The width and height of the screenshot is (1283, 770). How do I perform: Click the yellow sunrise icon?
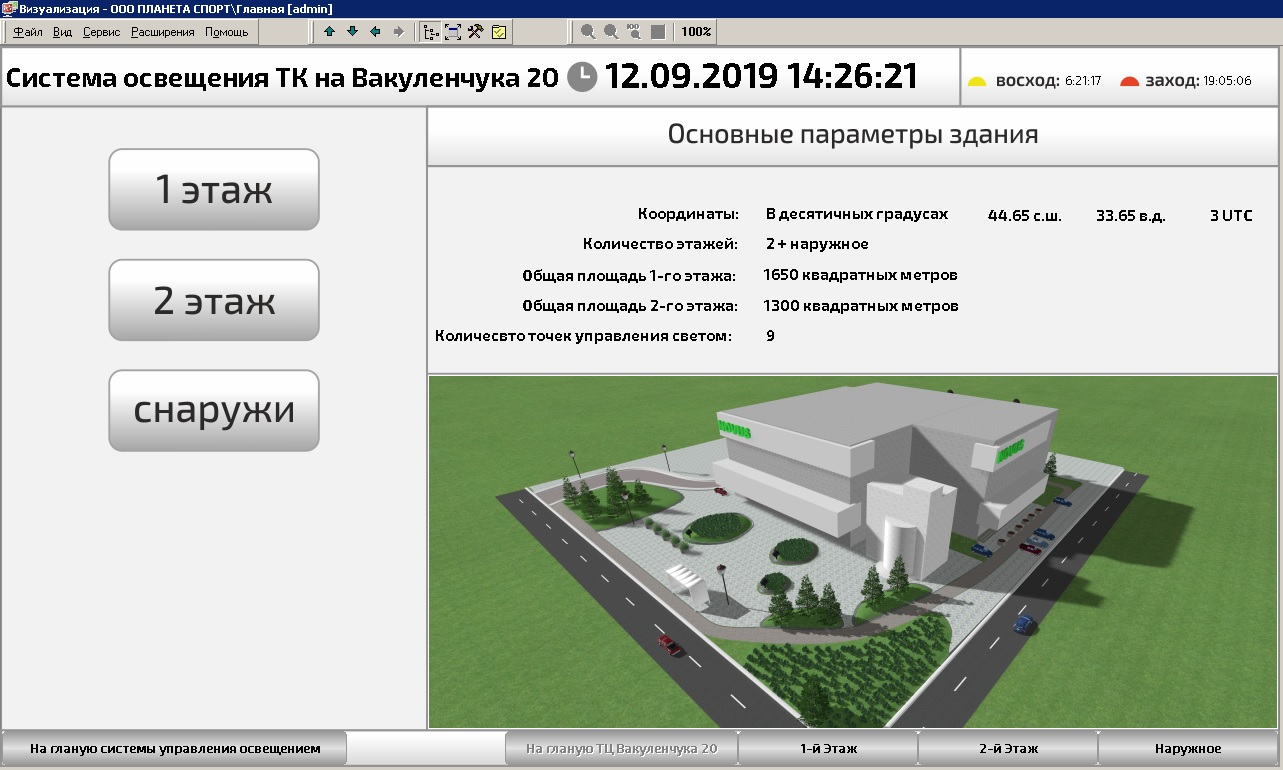[977, 81]
